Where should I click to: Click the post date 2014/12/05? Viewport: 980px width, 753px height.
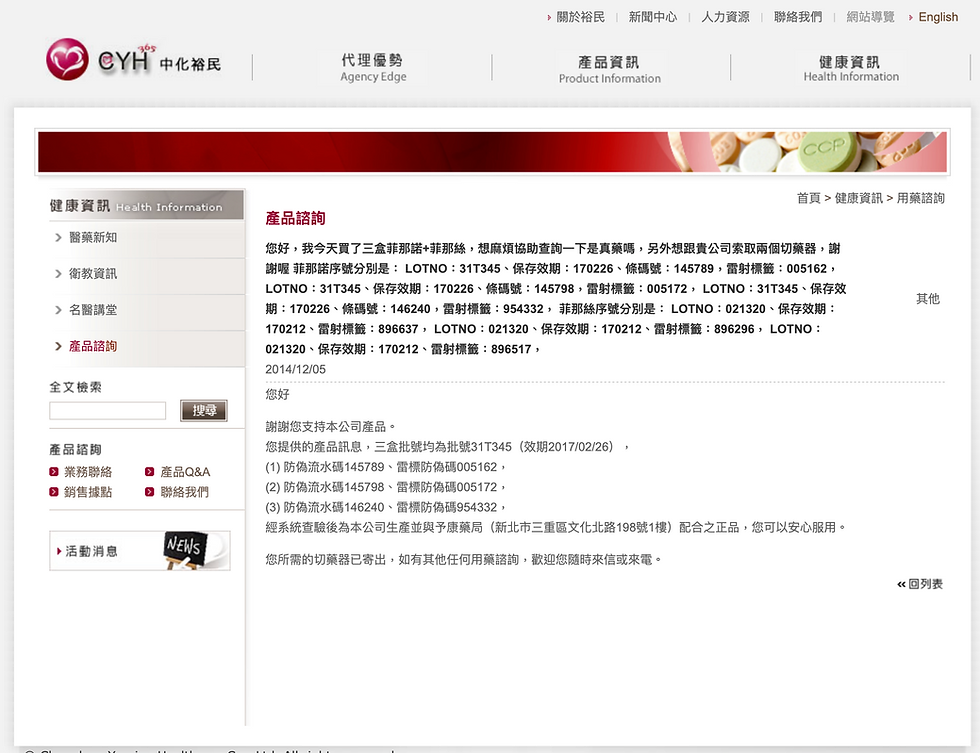295,369
